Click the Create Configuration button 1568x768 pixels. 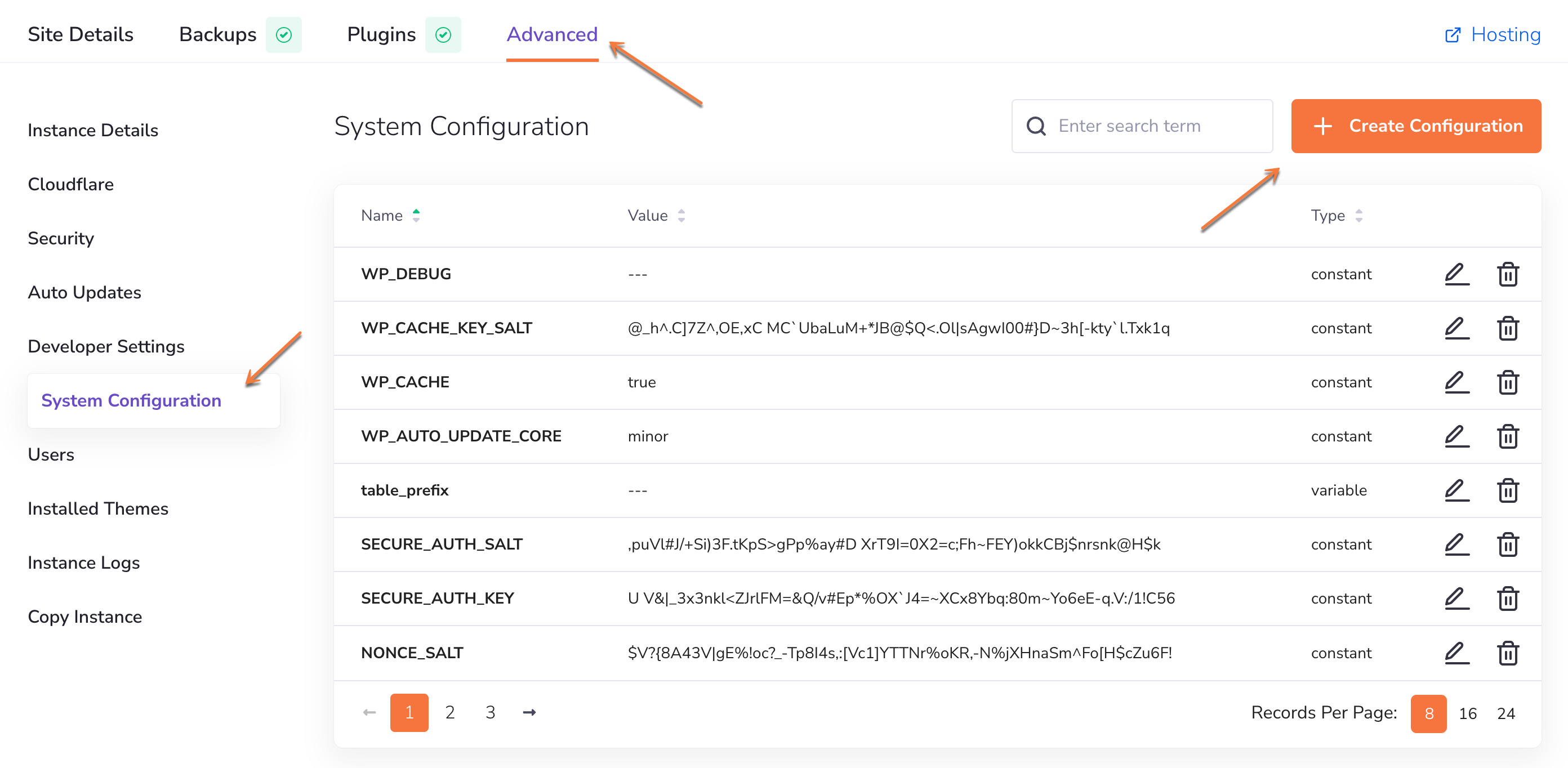click(1415, 126)
